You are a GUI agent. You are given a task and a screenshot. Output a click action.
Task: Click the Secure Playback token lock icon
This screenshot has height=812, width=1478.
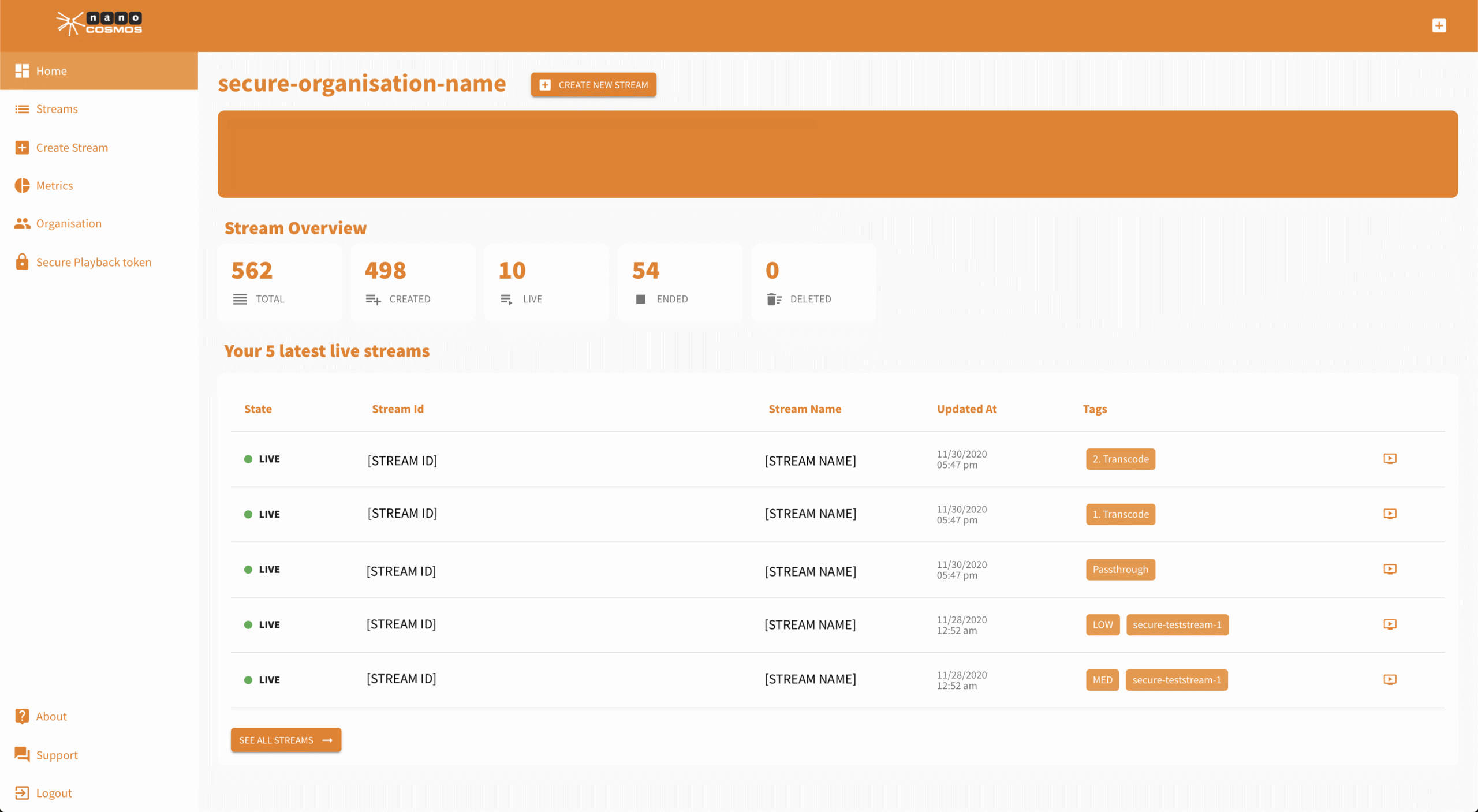22,262
